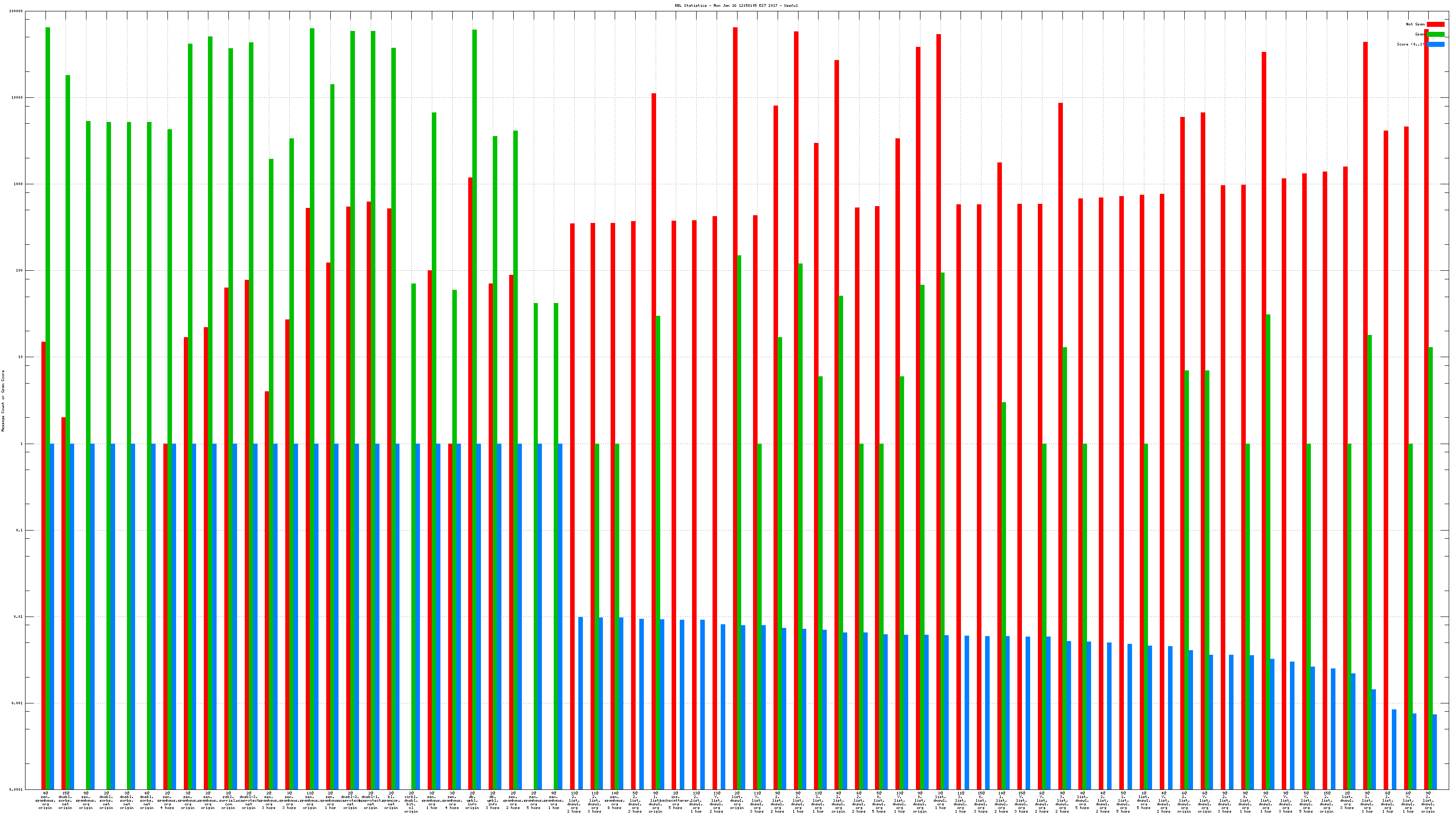
Task: Click the 0.0001 y-axis tick label
Action: tap(16, 789)
